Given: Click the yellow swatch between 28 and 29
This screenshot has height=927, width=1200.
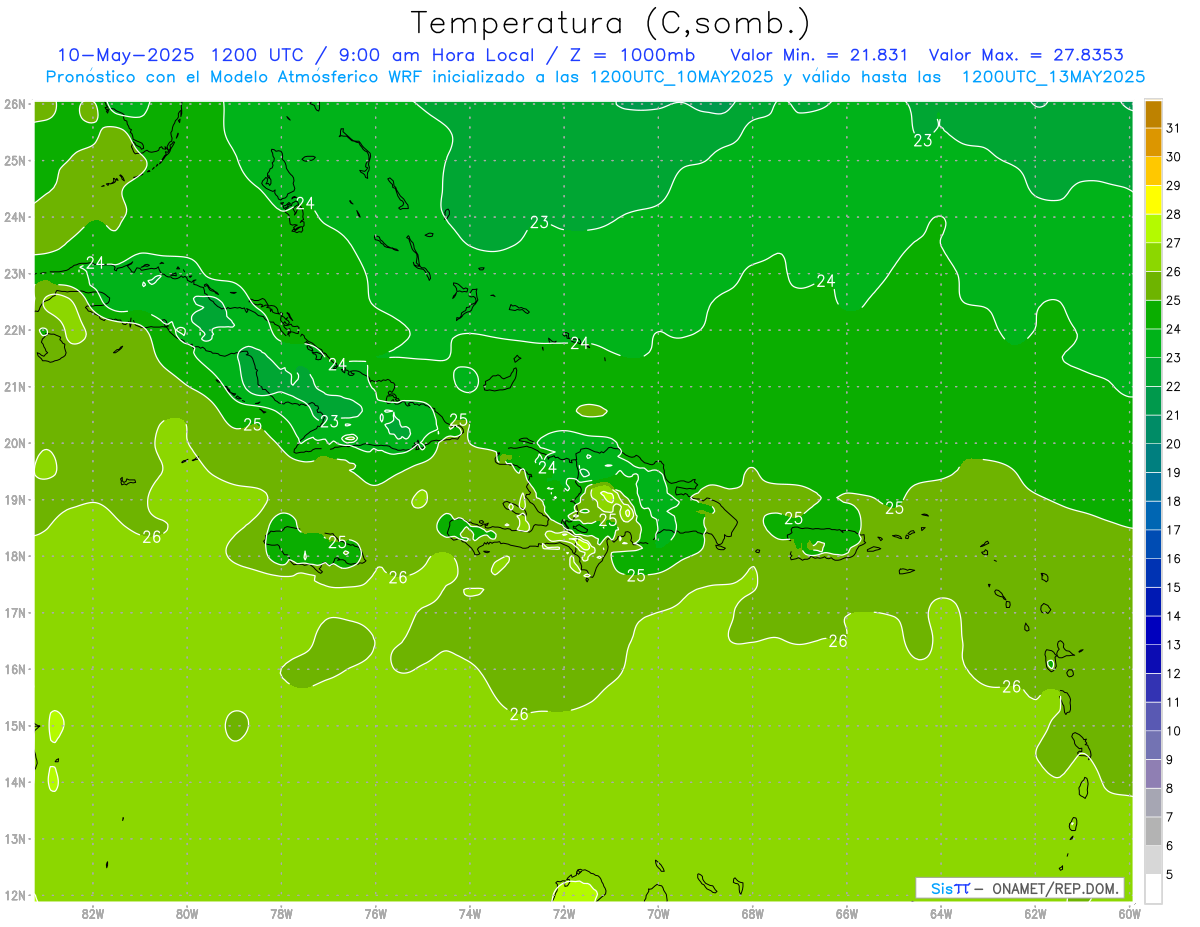Looking at the screenshot, I should pos(1153,200).
